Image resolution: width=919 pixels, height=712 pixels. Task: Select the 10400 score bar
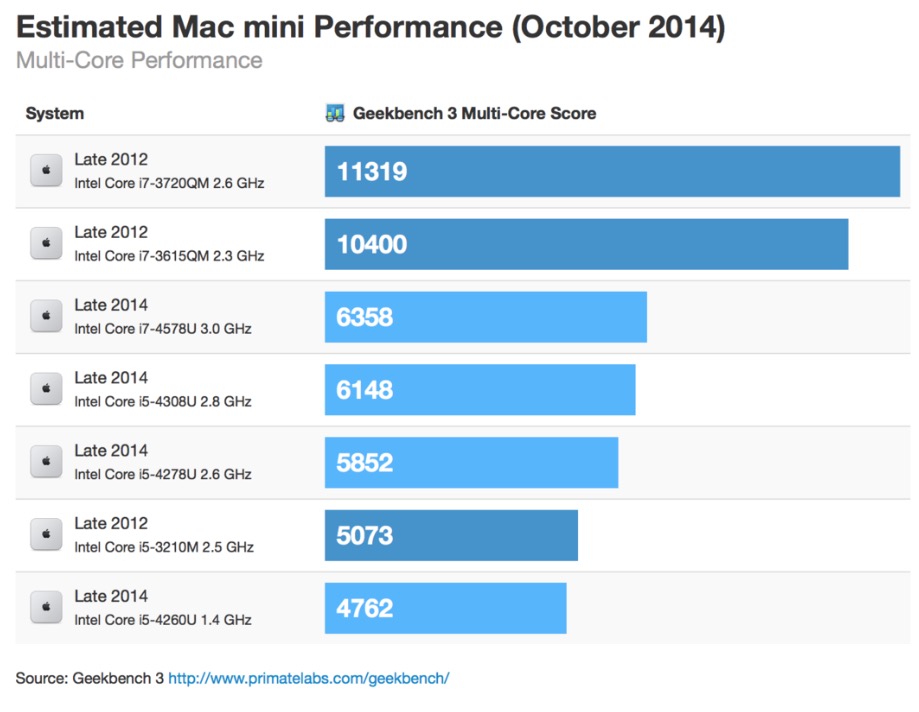pyautogui.click(x=587, y=244)
